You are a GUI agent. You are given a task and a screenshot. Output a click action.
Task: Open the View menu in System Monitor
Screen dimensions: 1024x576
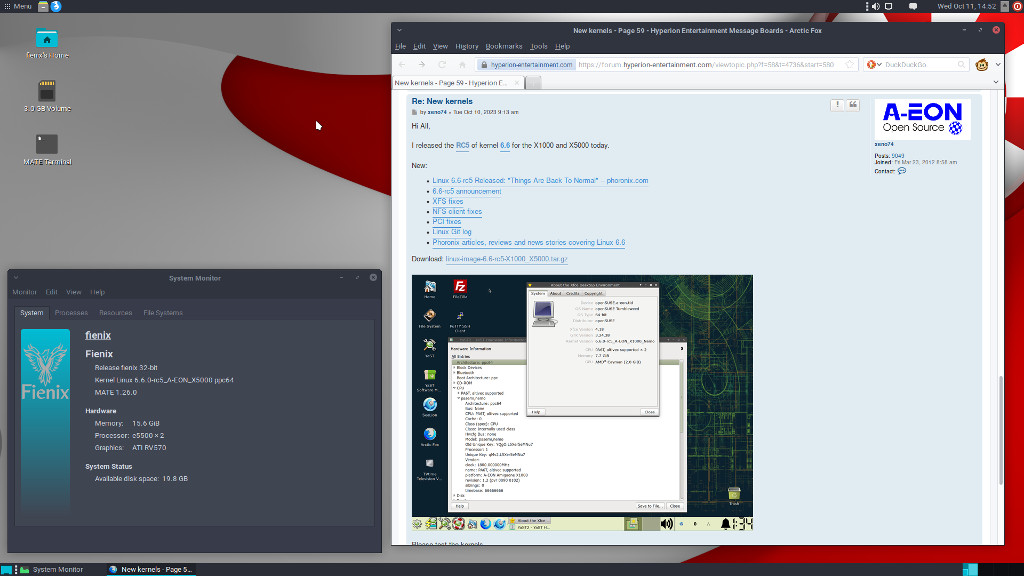point(74,292)
